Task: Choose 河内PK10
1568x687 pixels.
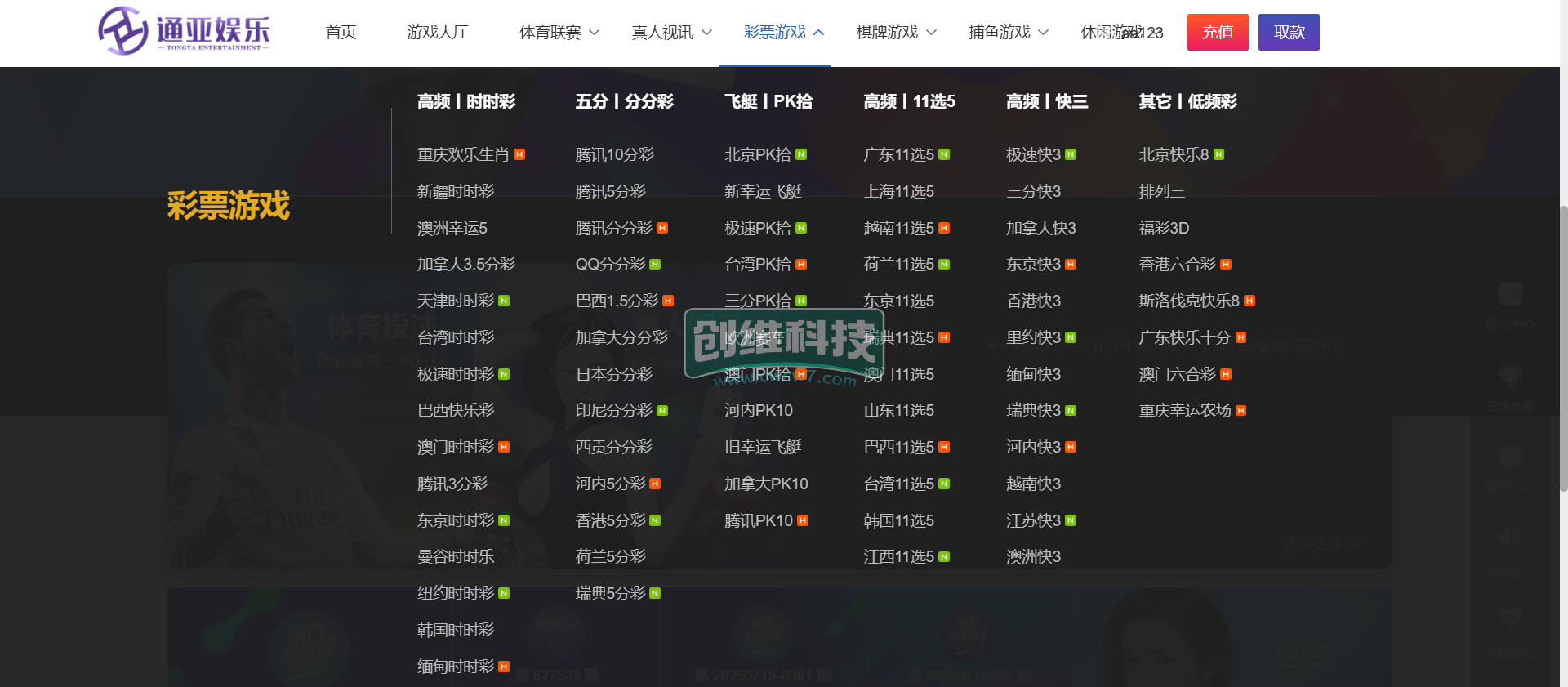Action: click(x=759, y=410)
